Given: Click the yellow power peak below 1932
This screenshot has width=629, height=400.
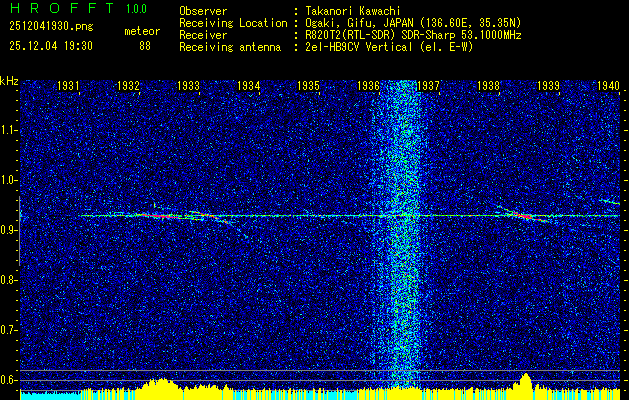Looking at the screenshot, I should point(160,388).
